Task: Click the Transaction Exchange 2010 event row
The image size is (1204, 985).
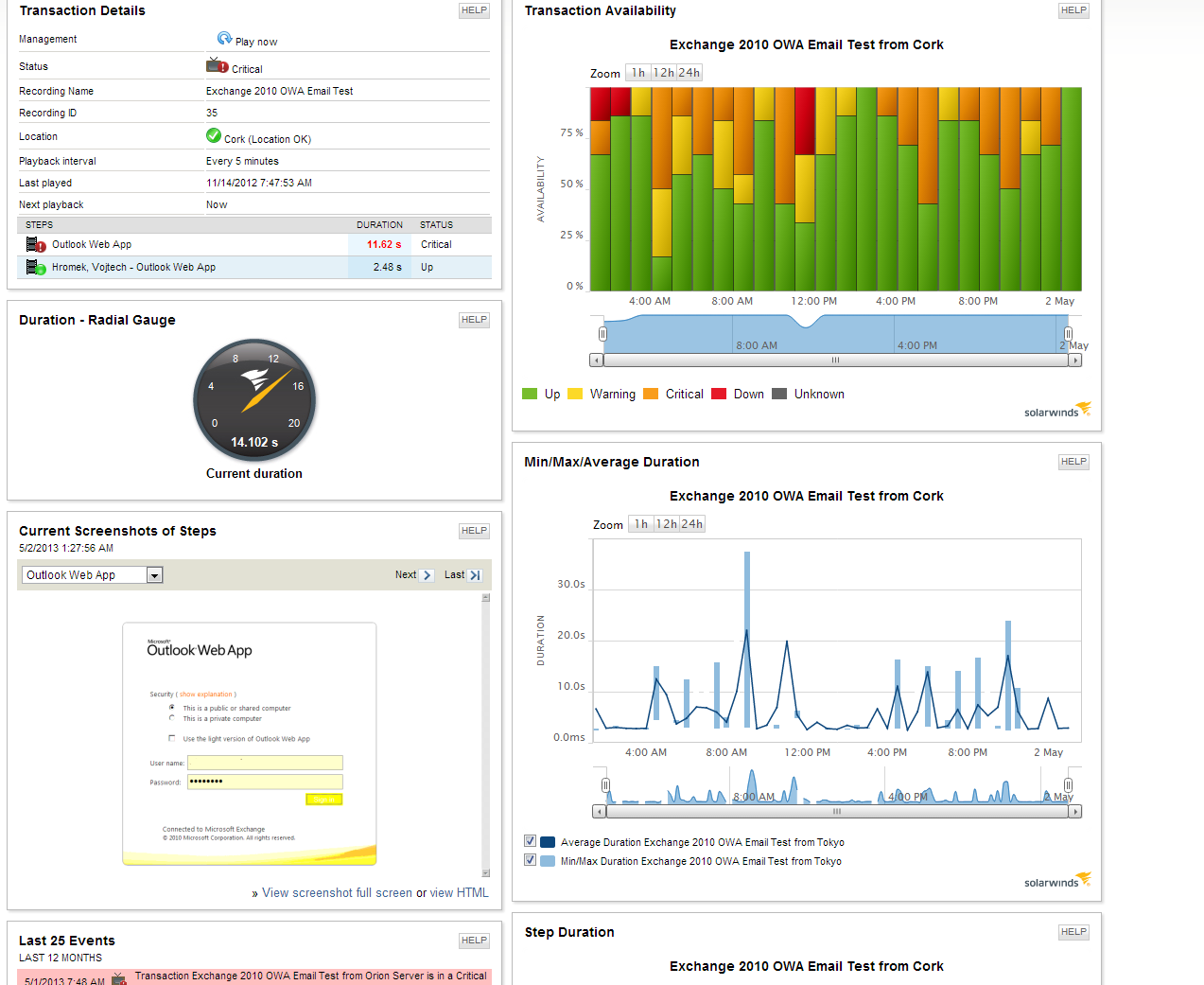Action: coord(254,977)
